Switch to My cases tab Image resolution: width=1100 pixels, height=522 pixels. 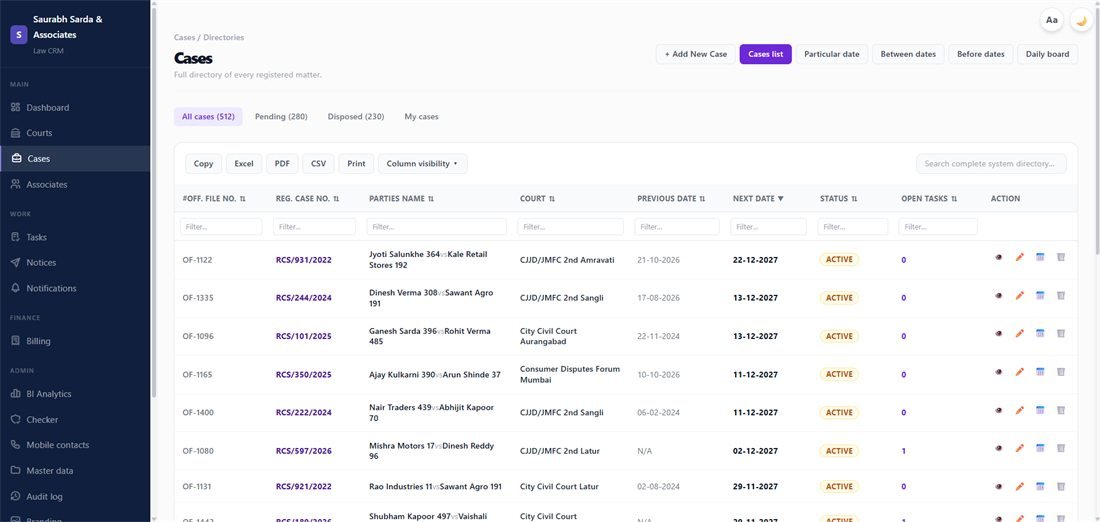tap(422, 116)
